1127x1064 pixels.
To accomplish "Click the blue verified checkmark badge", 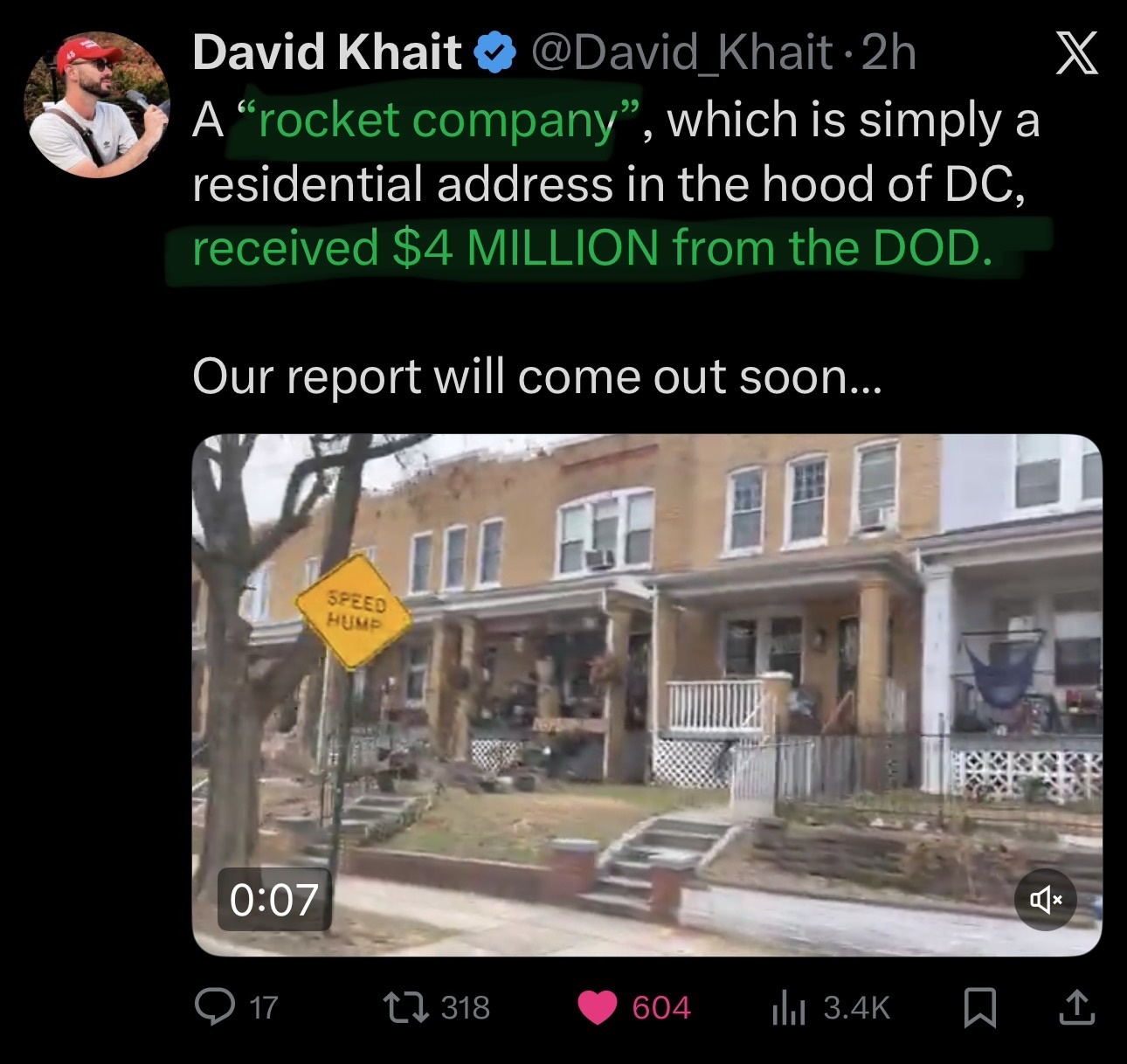I will [495, 54].
